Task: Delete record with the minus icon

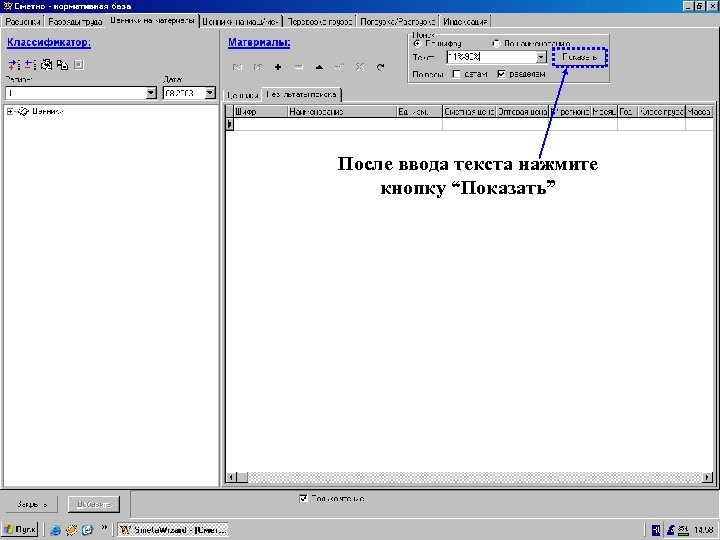Action: click(x=298, y=68)
